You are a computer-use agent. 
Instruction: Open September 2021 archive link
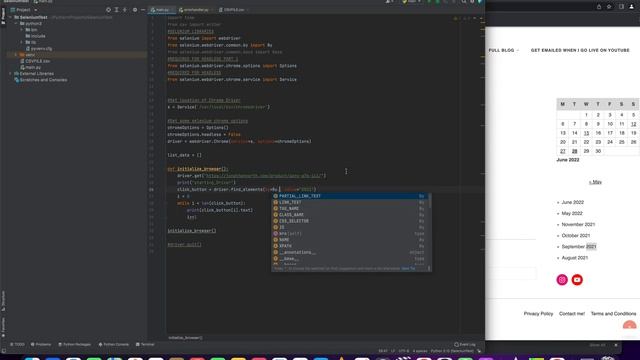pyautogui.click(x=579, y=247)
